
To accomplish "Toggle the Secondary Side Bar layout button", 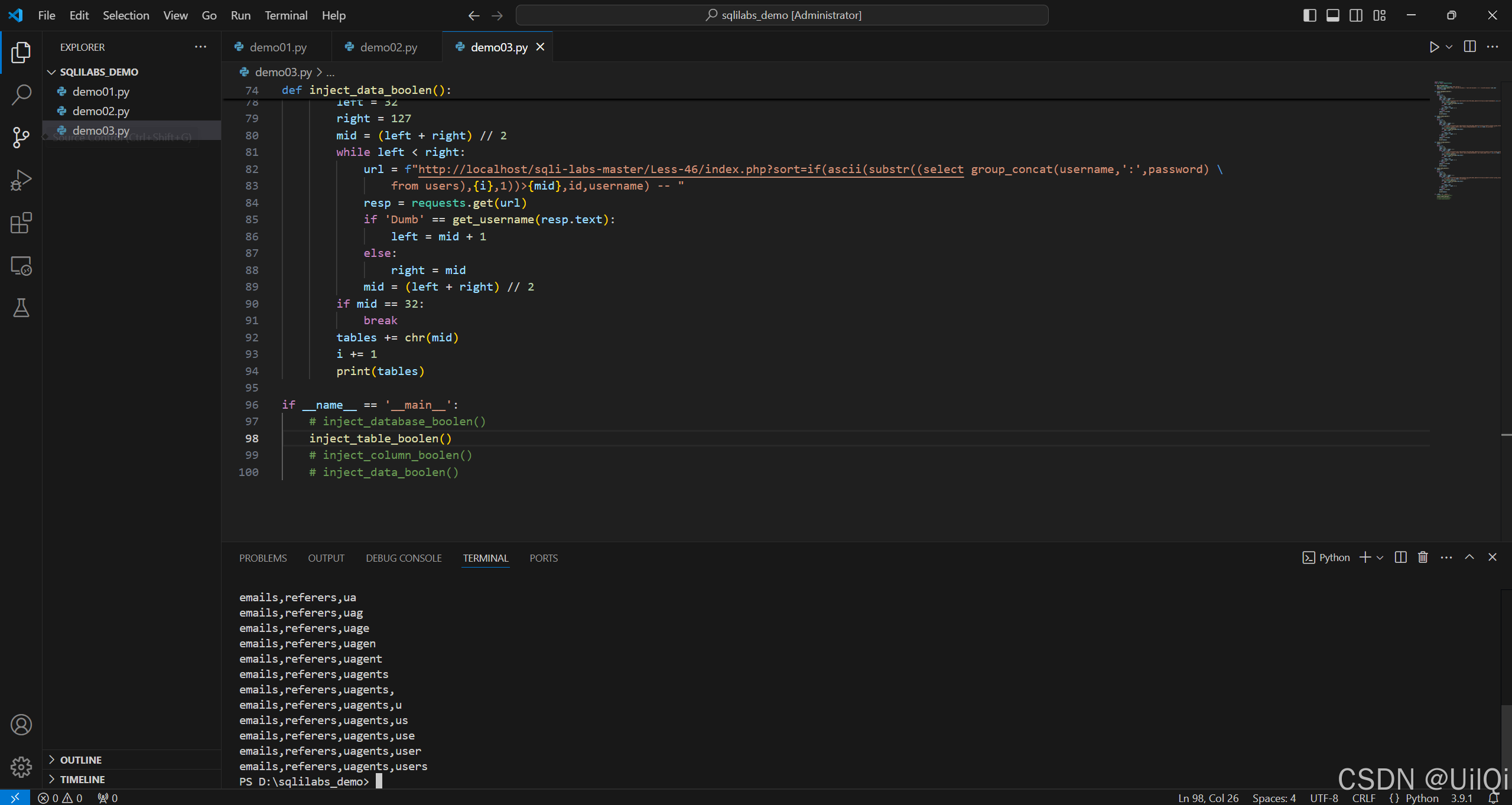I will coord(1356,15).
